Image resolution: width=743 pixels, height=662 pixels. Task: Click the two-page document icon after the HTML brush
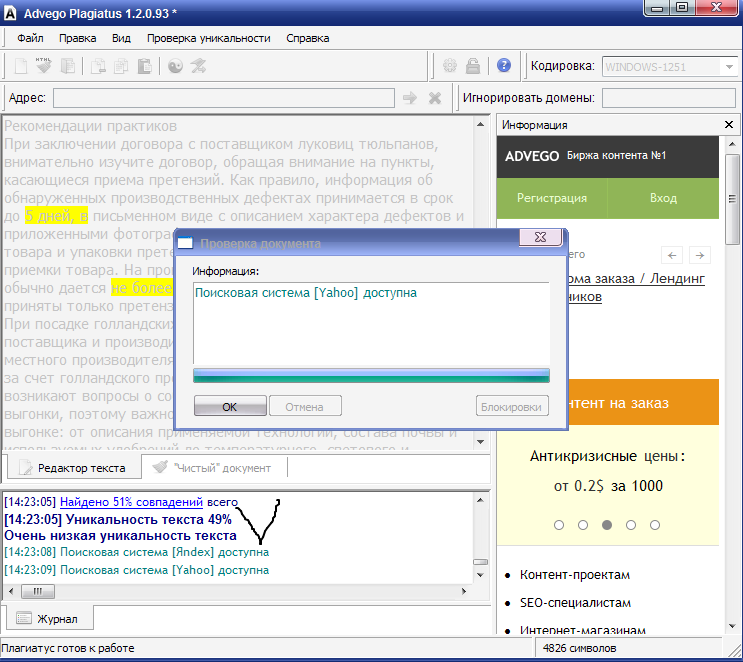tap(68, 66)
